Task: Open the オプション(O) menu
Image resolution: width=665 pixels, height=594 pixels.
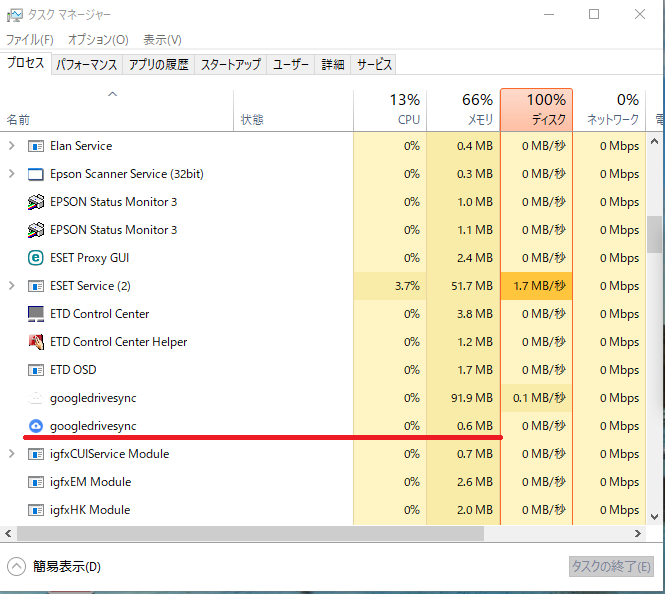Action: click(98, 40)
